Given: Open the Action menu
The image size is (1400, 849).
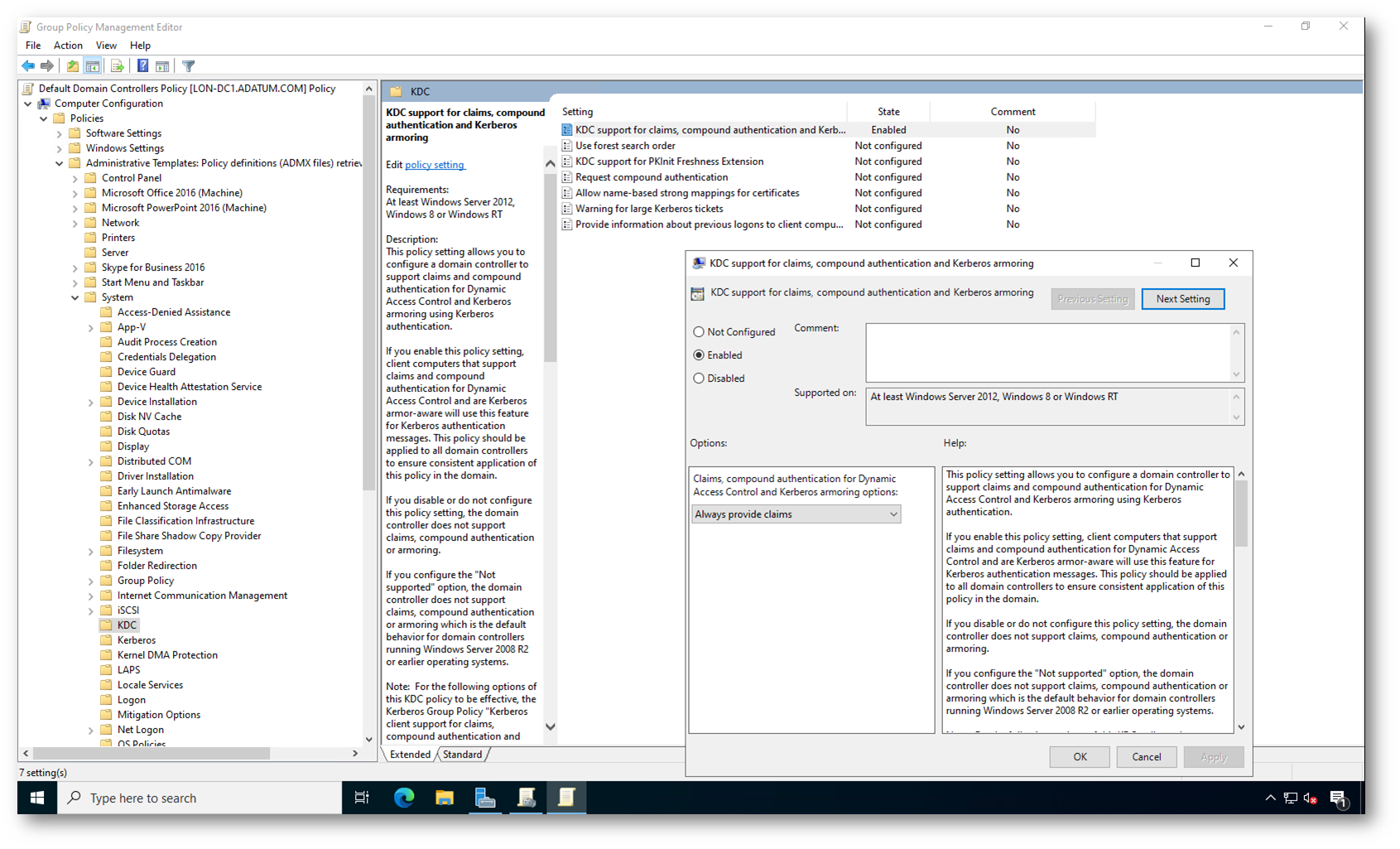Looking at the screenshot, I should point(68,46).
